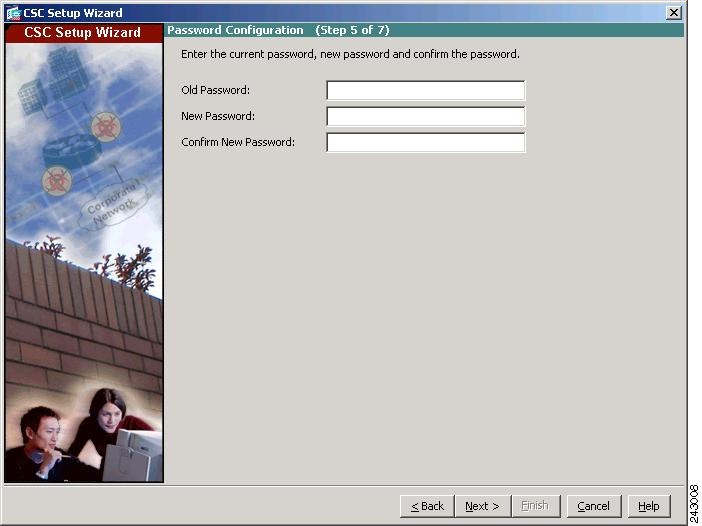Screen dimensions: 702x526
Task: Go back with the Back button
Action: [427, 506]
